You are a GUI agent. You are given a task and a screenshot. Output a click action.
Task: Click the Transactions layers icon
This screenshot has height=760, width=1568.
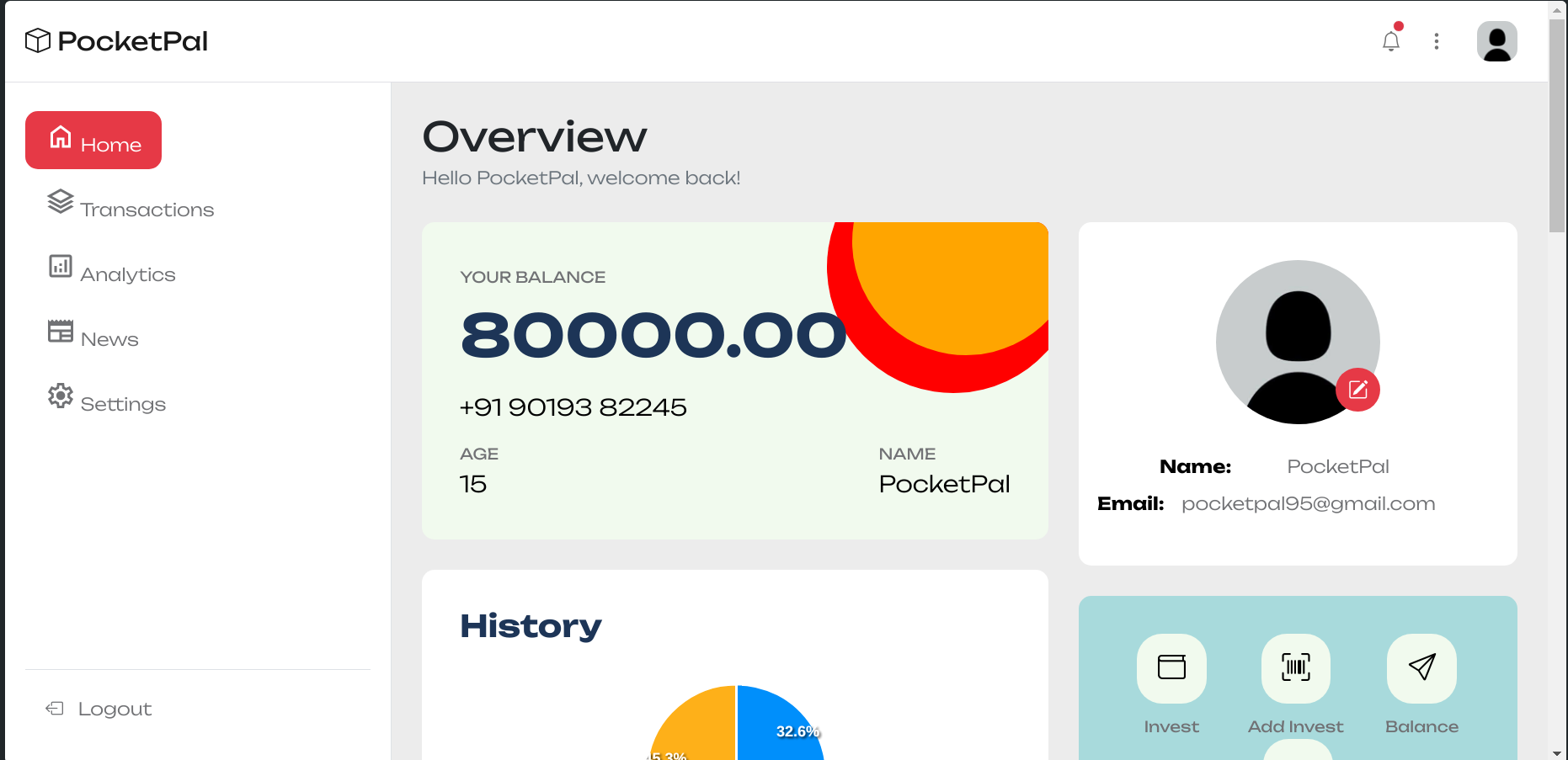pyautogui.click(x=61, y=201)
